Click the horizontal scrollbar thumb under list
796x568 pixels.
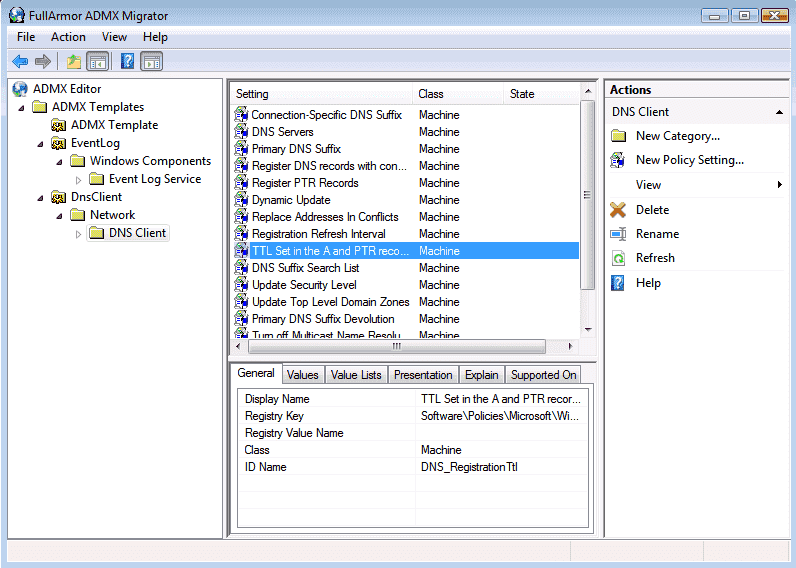396,346
